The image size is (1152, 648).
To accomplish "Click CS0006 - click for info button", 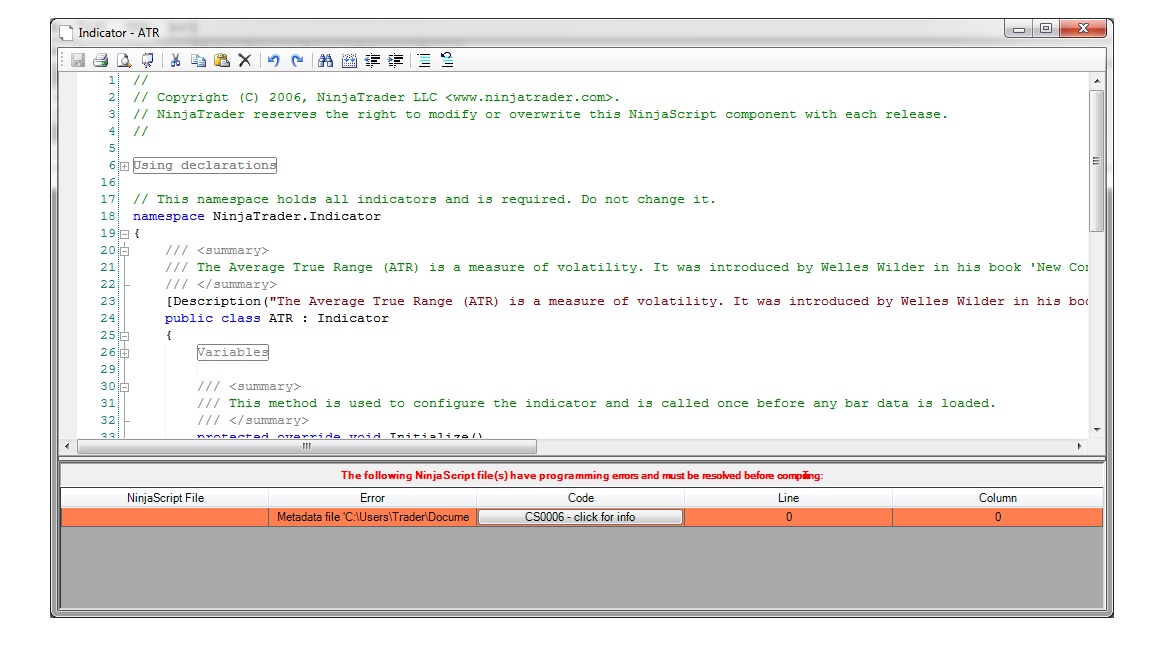I will [x=580, y=517].
